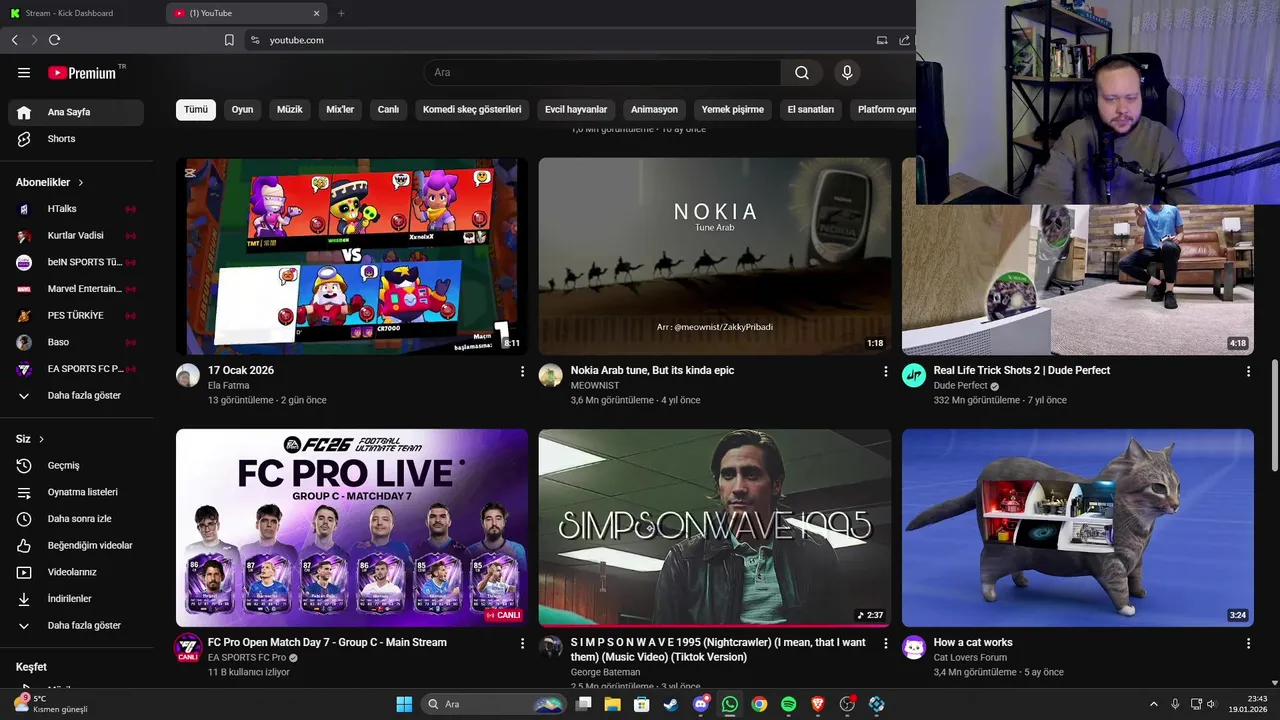Open the beIN SPORTS subscription channel

click(x=76, y=262)
